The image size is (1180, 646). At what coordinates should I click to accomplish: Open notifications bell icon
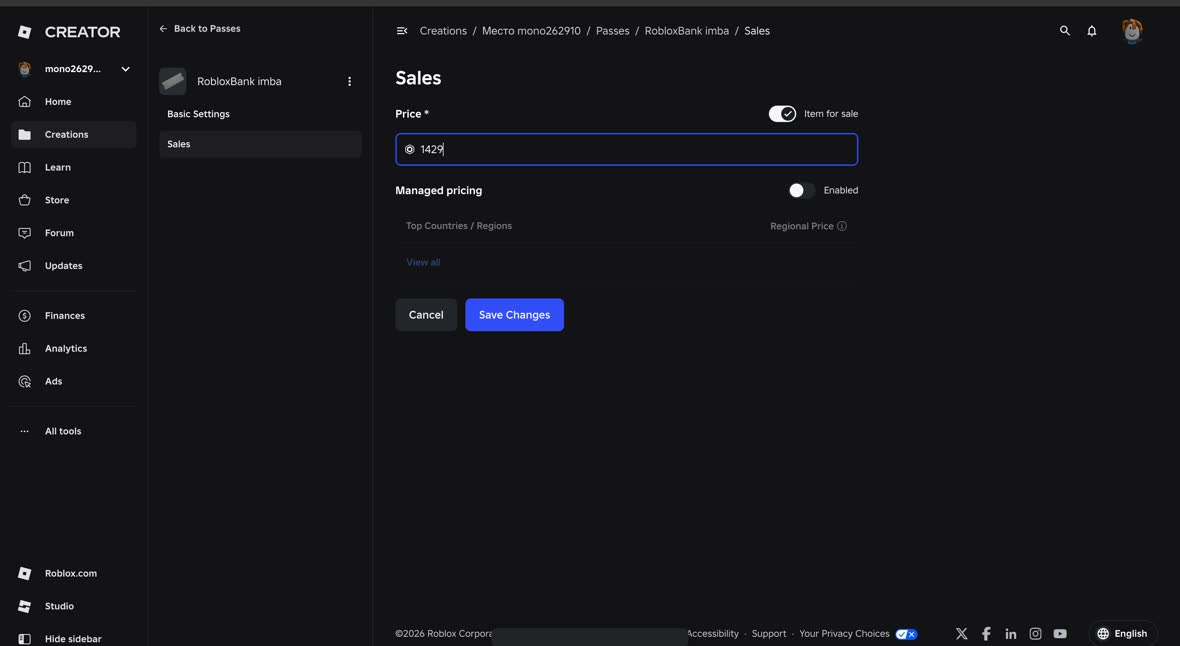[x=1091, y=31]
